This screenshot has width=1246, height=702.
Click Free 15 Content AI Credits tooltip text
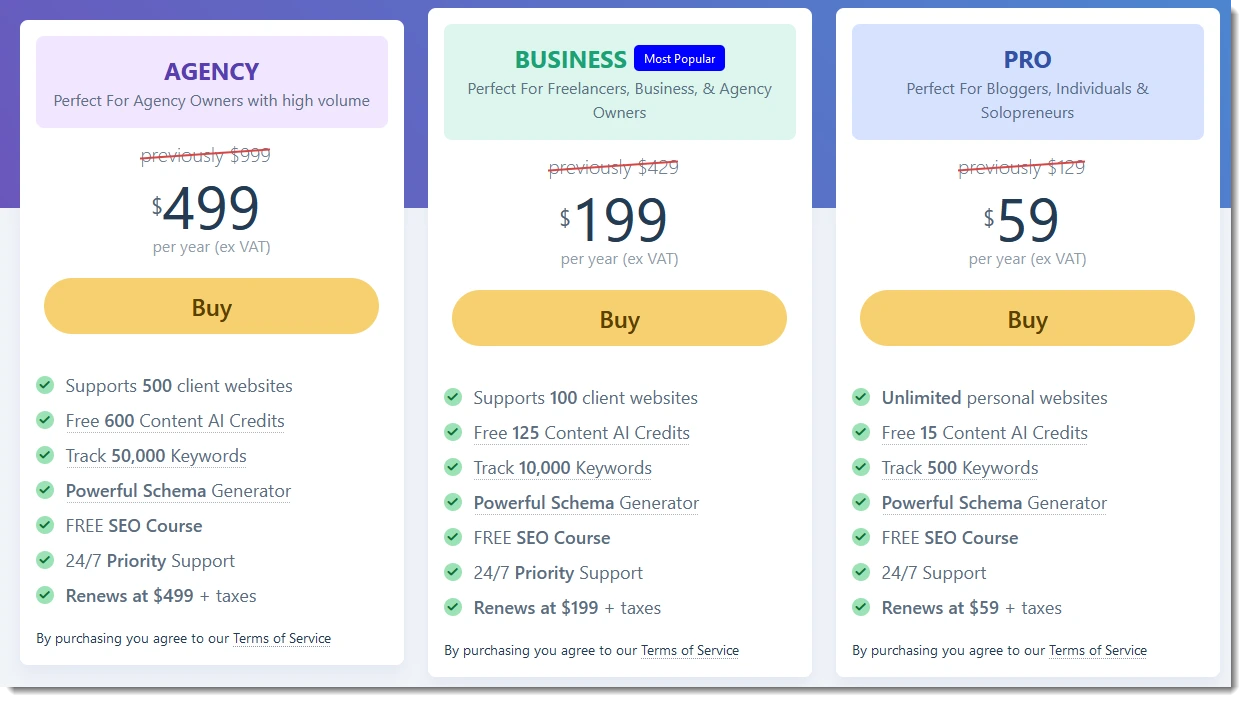(985, 433)
